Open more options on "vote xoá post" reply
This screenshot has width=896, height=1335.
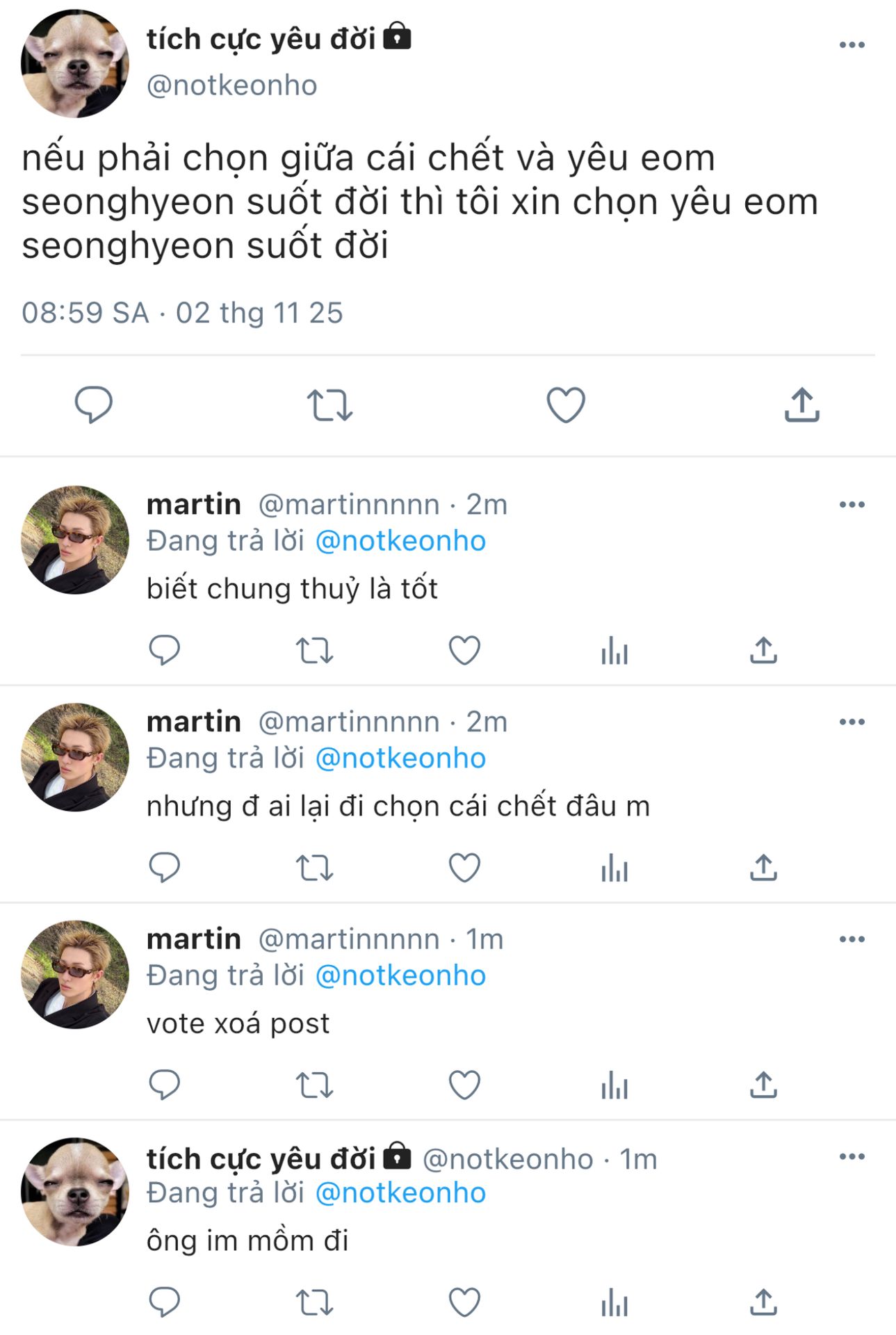(x=852, y=939)
